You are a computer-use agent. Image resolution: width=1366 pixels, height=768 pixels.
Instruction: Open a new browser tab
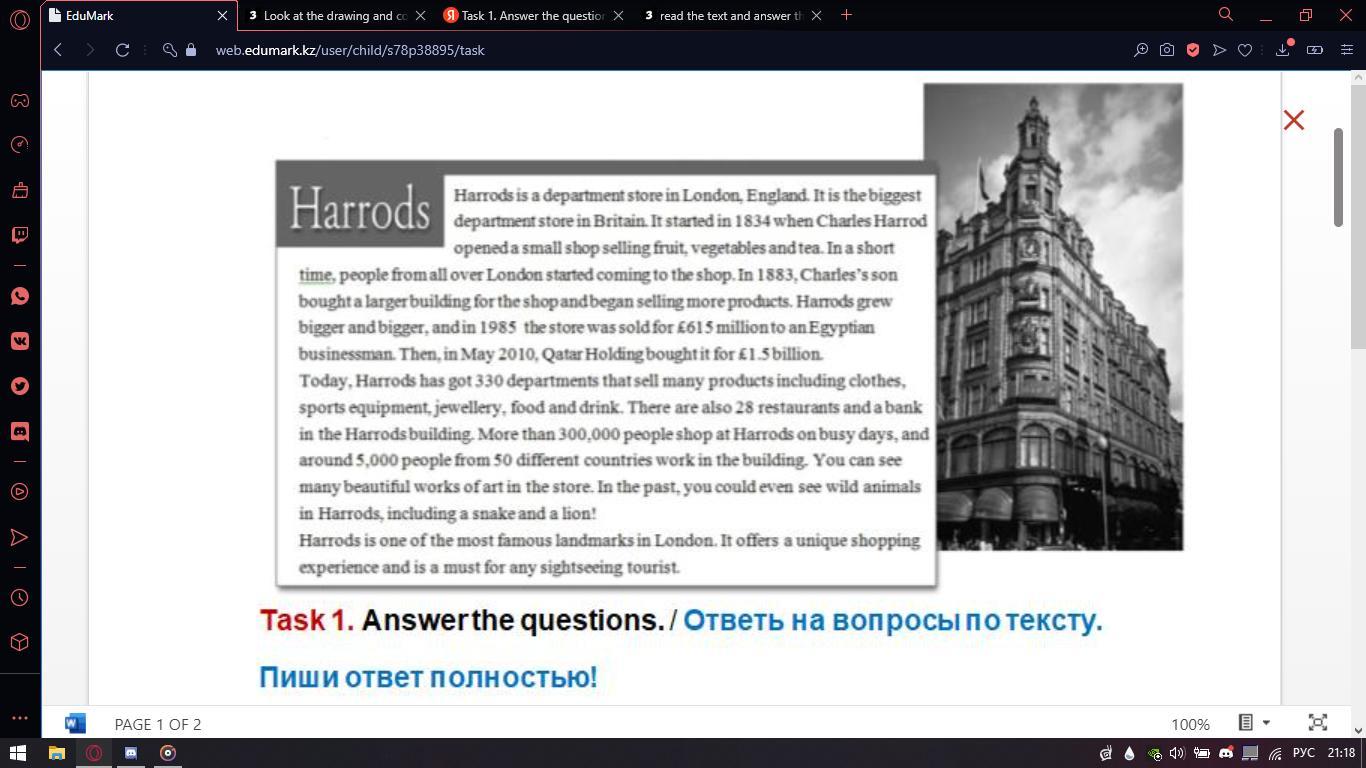point(846,15)
